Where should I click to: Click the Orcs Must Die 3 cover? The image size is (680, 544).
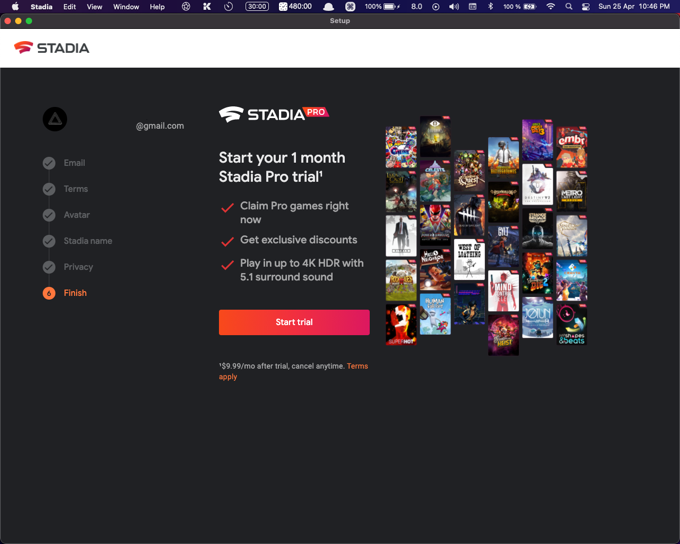click(x=537, y=140)
